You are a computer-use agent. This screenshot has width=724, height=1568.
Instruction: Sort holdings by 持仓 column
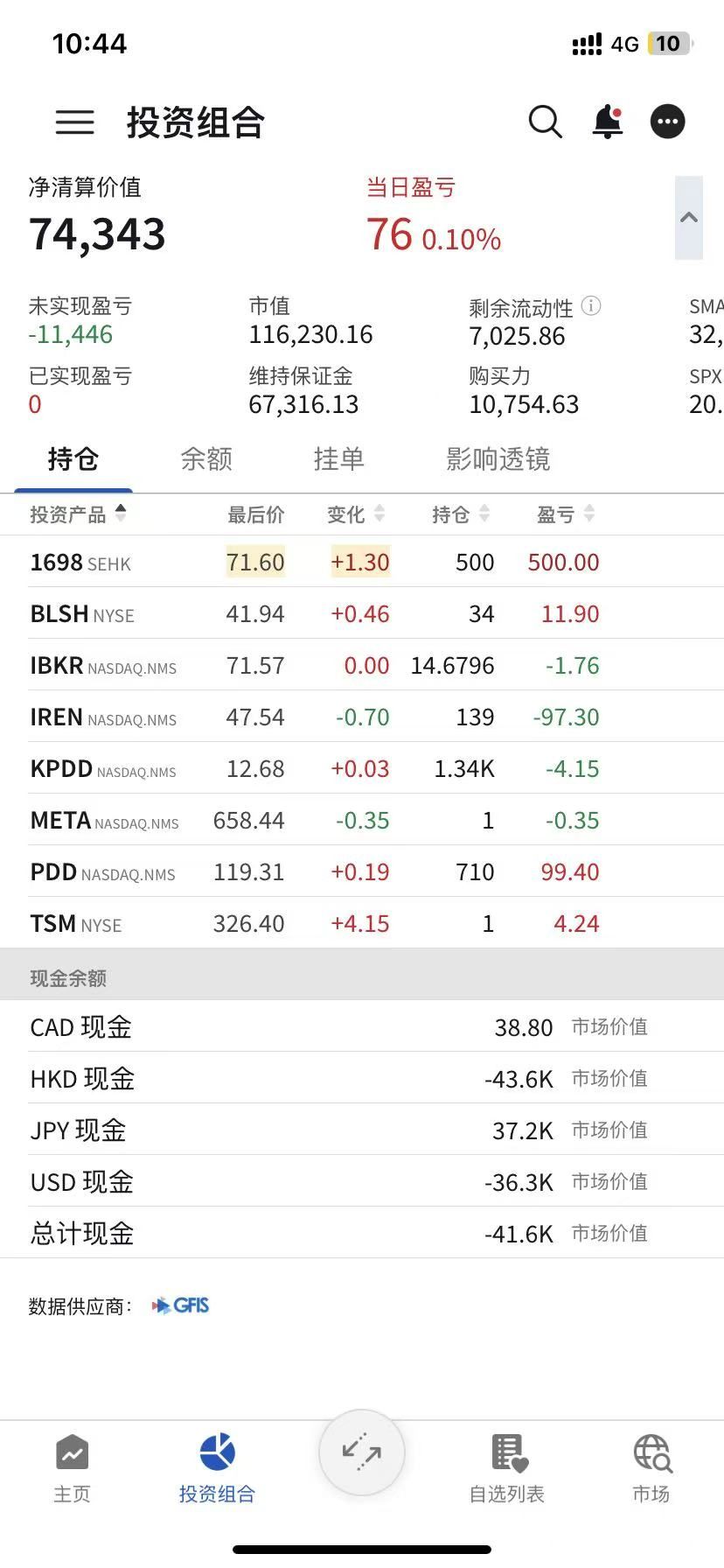pyautogui.click(x=460, y=514)
